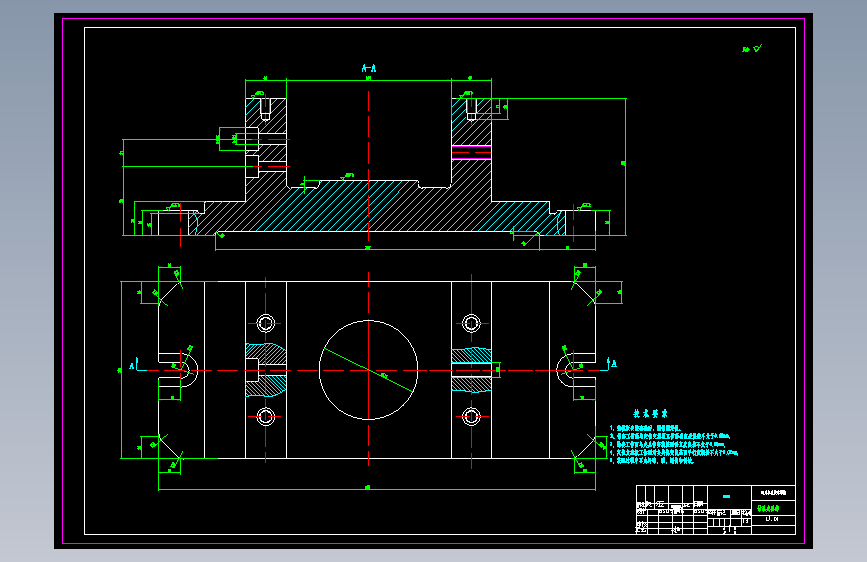This screenshot has height=562, width=867.
Task: Select the A-A section view label
Action: coord(369,68)
